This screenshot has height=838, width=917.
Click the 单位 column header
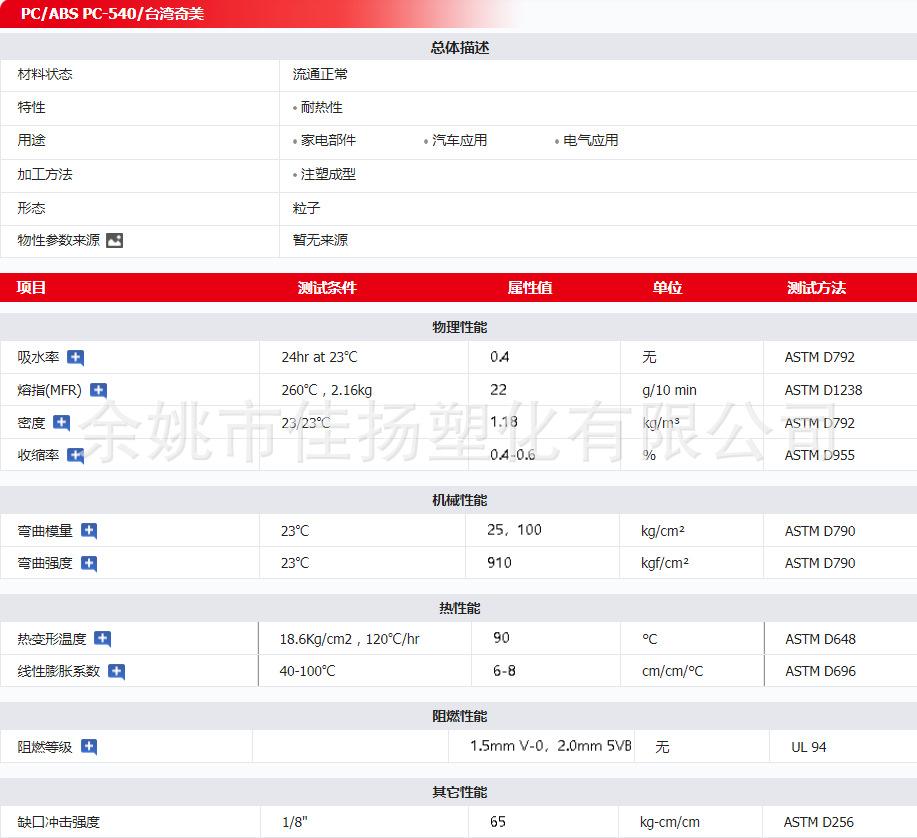(x=667, y=287)
